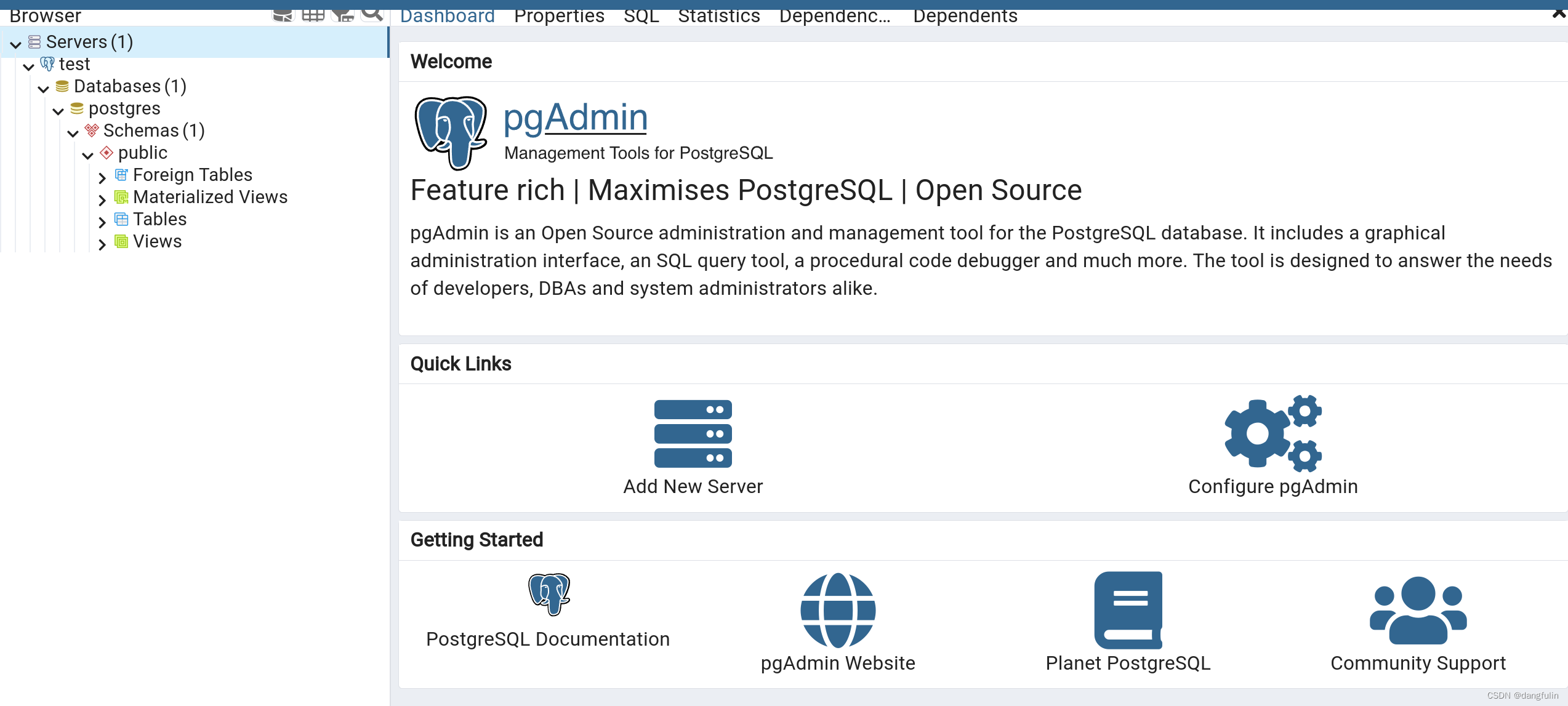Open the Query Tool from the Browser toolbar
The height and width of the screenshot is (706, 1568).
click(x=283, y=16)
